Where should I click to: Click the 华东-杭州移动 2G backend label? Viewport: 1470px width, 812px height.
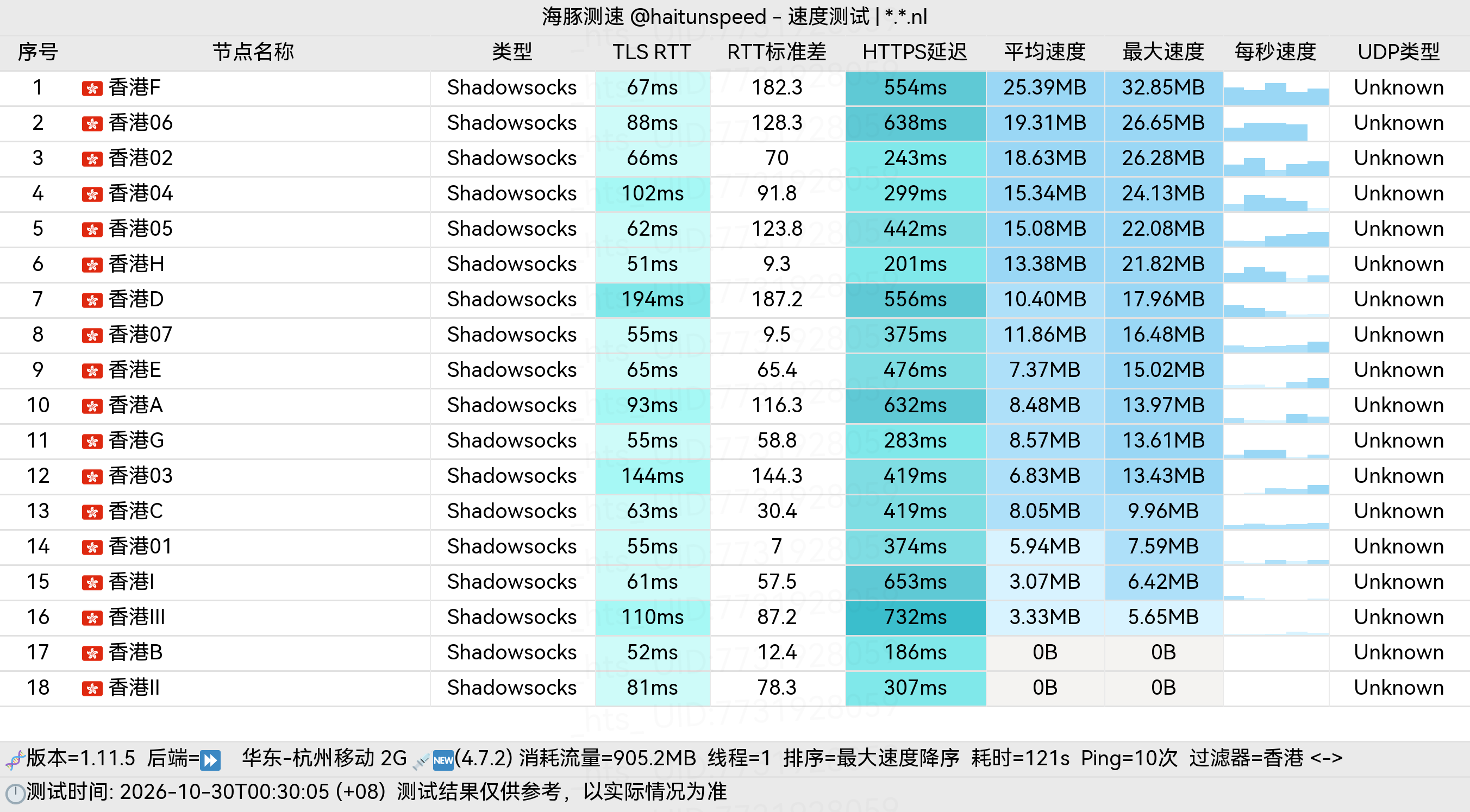324,759
